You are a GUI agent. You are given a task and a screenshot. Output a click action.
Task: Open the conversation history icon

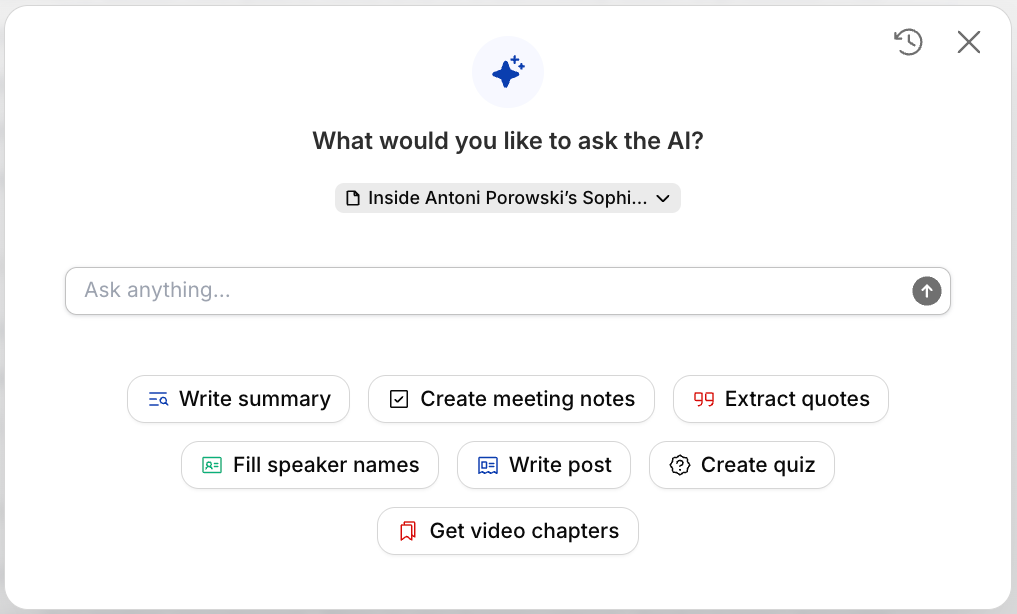[x=907, y=42]
